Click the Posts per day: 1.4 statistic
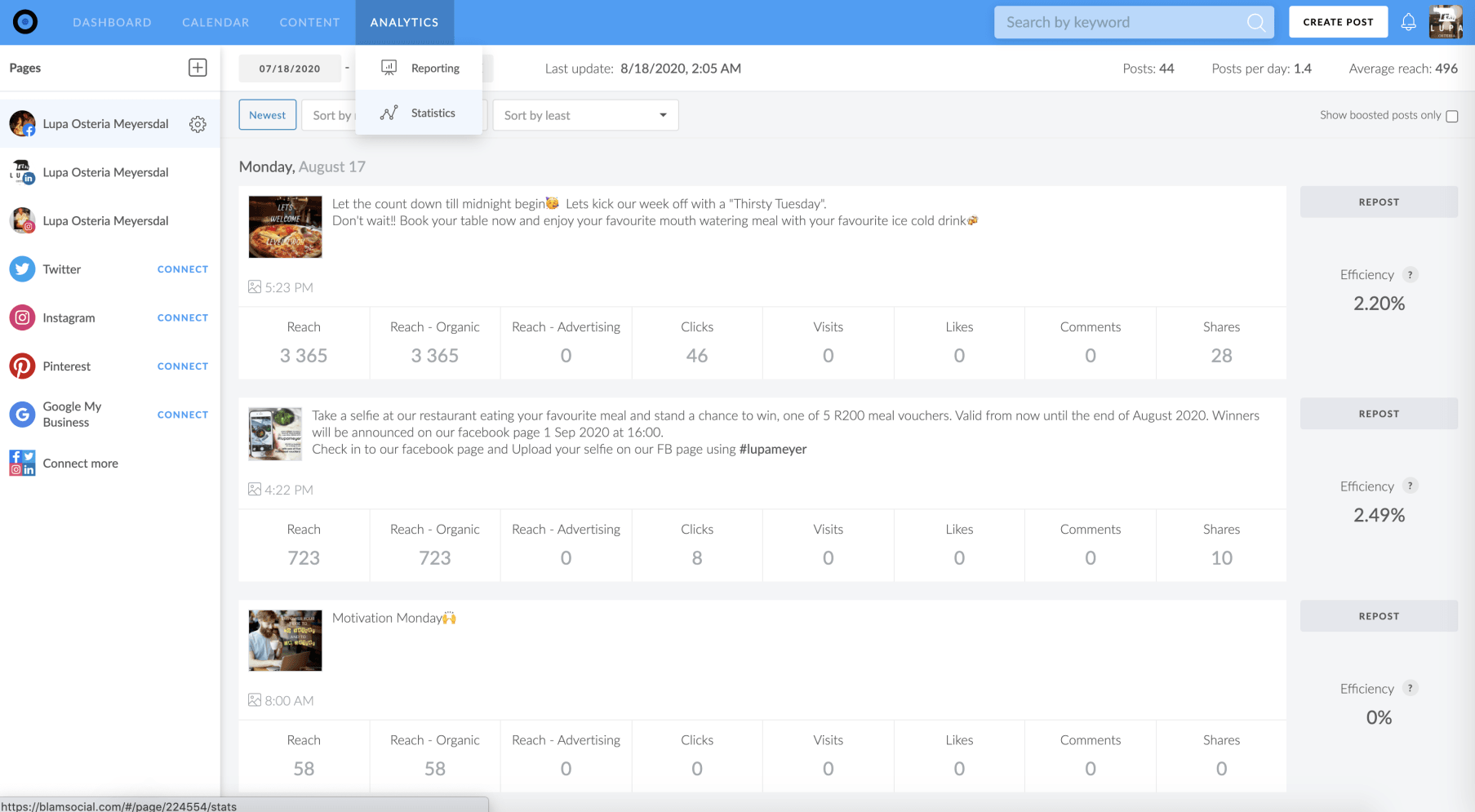This screenshot has width=1475, height=812. [1261, 69]
